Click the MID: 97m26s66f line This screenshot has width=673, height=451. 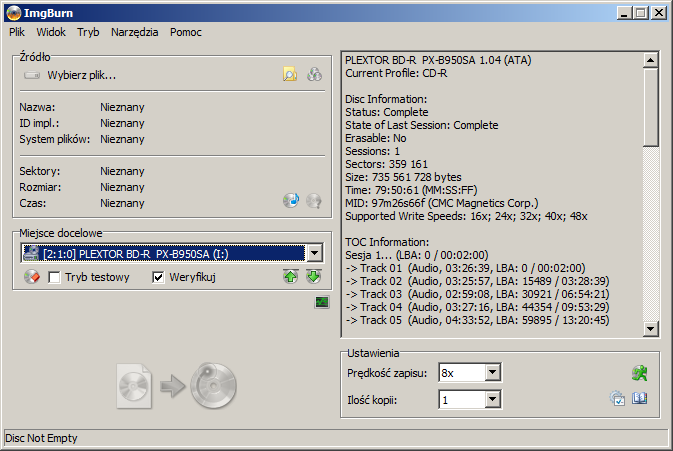442,203
